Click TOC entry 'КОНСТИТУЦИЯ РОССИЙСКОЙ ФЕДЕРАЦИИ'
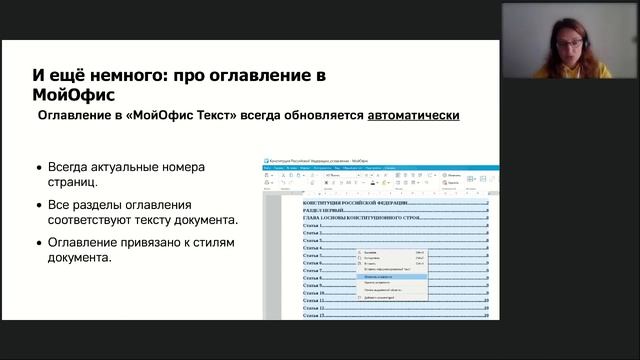This screenshot has height=360, width=640. point(396,203)
